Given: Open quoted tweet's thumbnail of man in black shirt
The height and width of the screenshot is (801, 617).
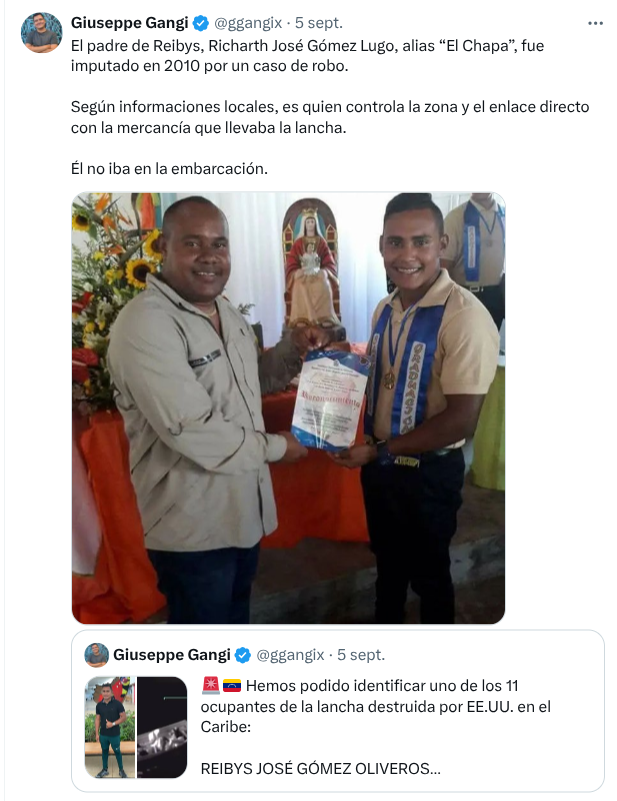Looking at the screenshot, I should click(x=110, y=727).
